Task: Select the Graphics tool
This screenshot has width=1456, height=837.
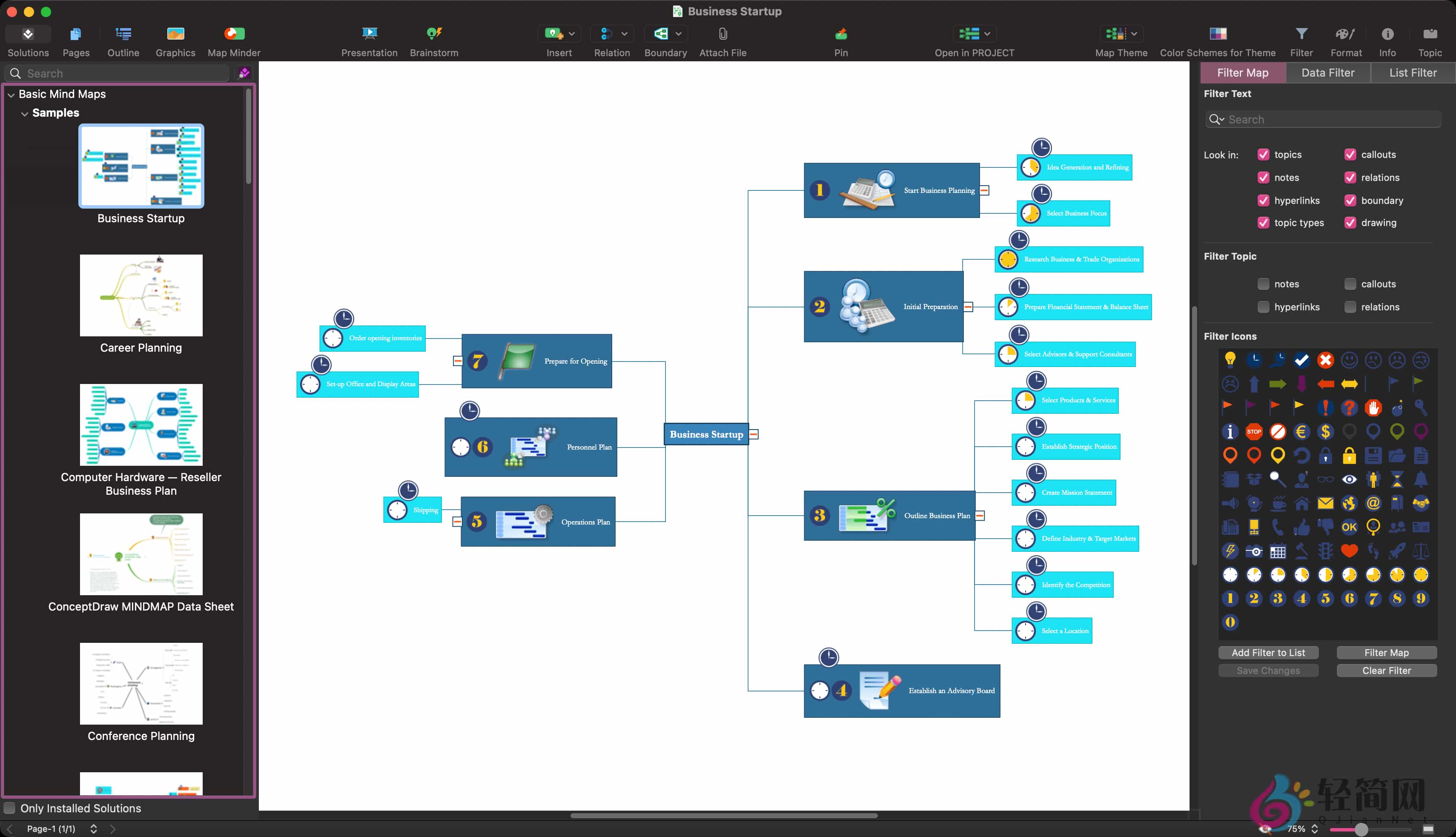Action: 175,40
